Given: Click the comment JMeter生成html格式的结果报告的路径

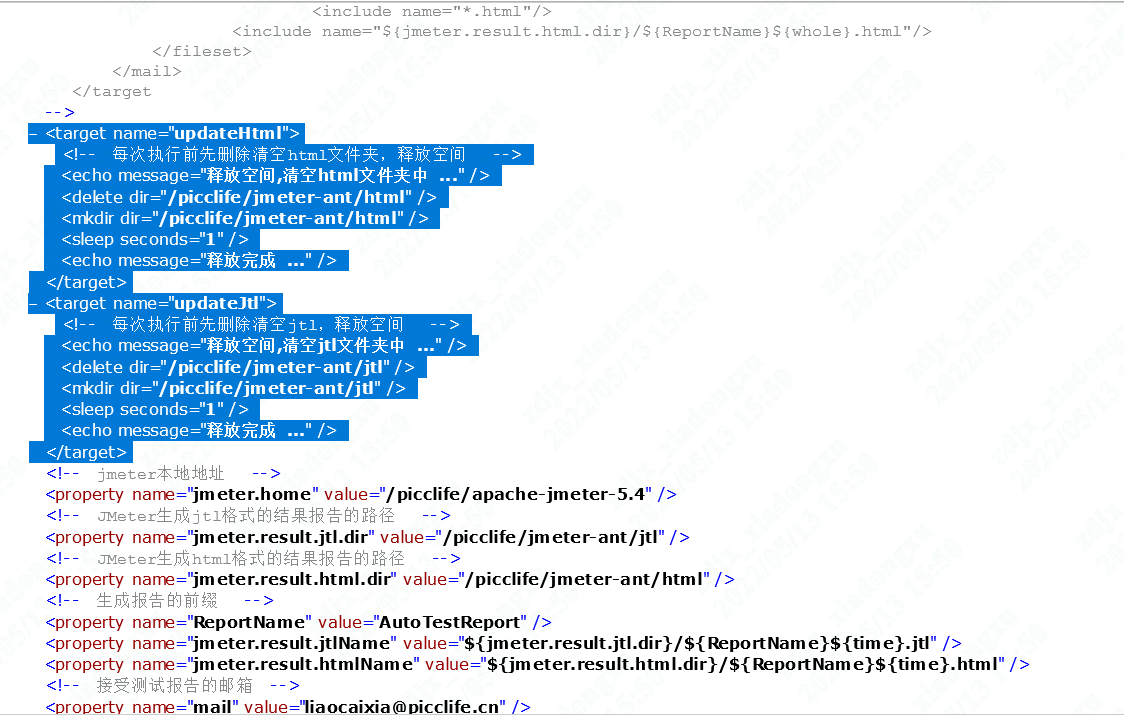Looking at the screenshot, I should pos(254,558).
